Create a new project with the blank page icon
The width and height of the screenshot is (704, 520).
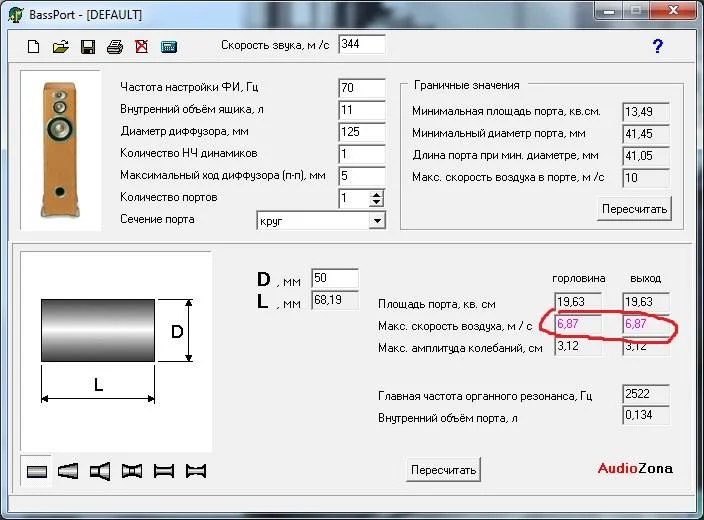[x=34, y=46]
